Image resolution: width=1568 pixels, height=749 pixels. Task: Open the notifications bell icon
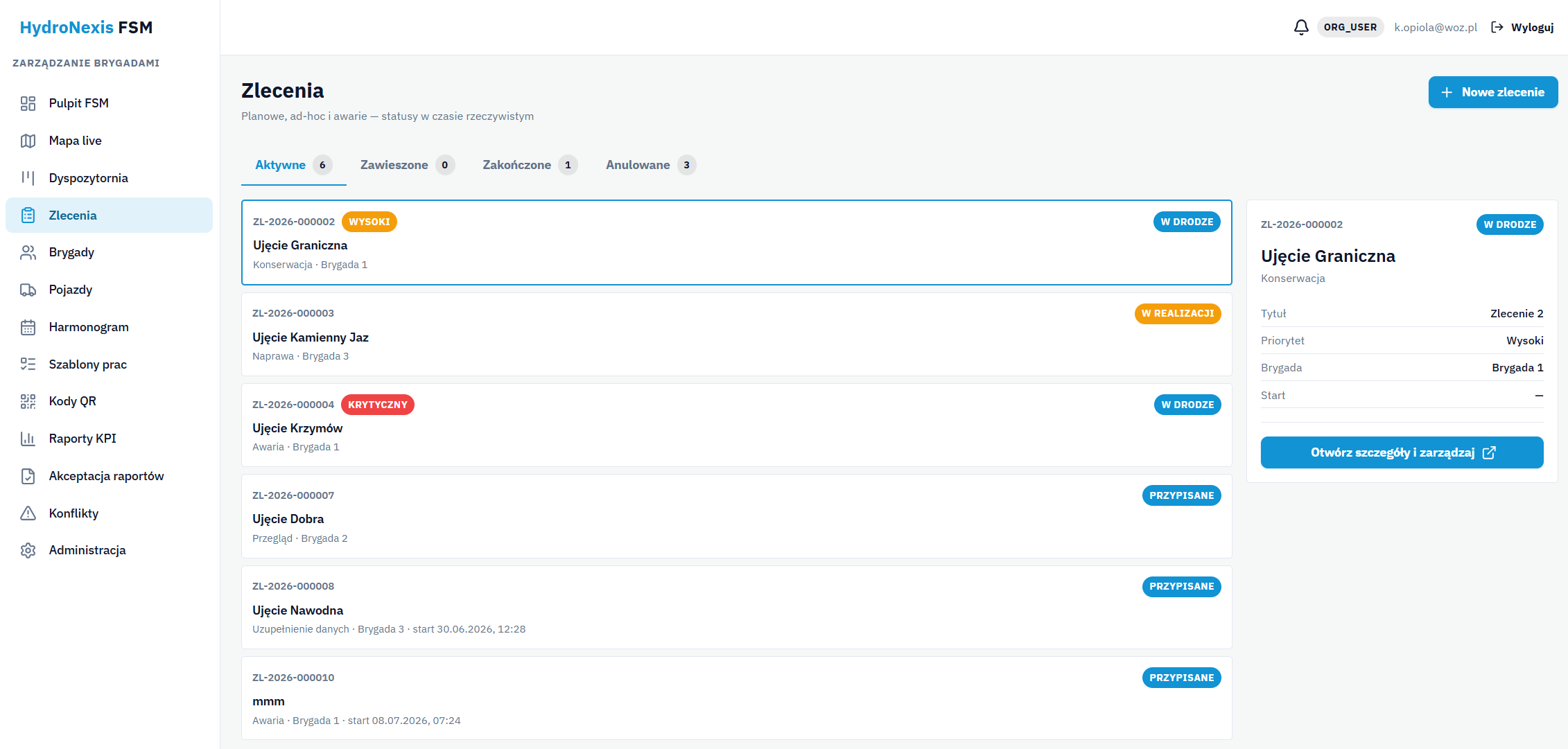click(x=1301, y=27)
